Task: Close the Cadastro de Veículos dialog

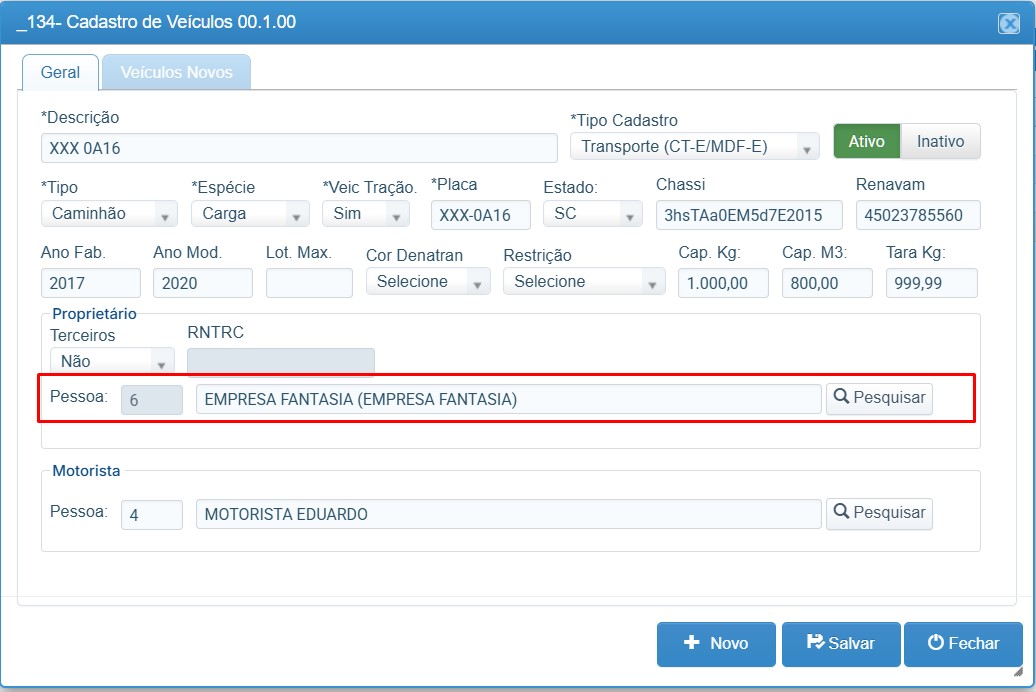Action: click(x=1009, y=24)
